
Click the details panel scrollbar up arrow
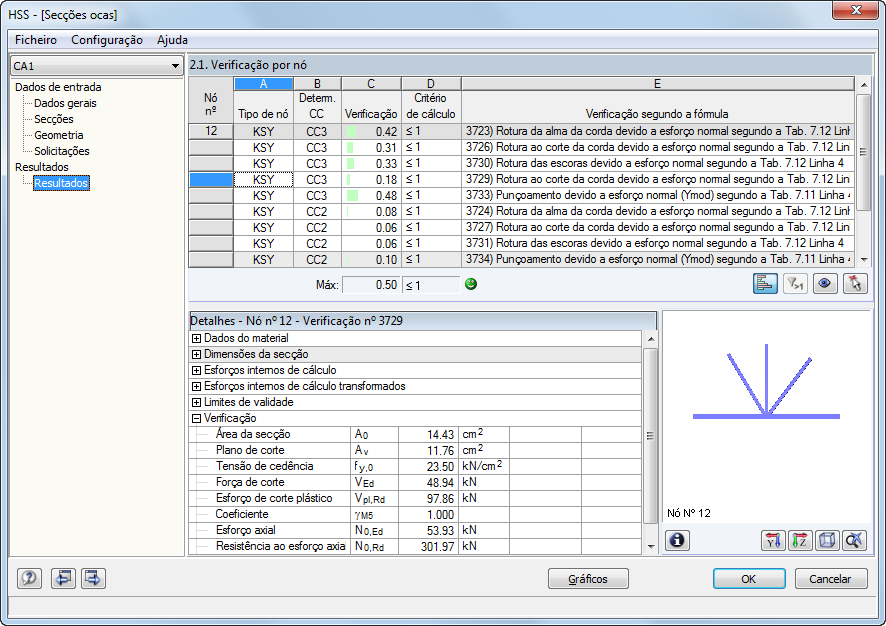[650, 339]
